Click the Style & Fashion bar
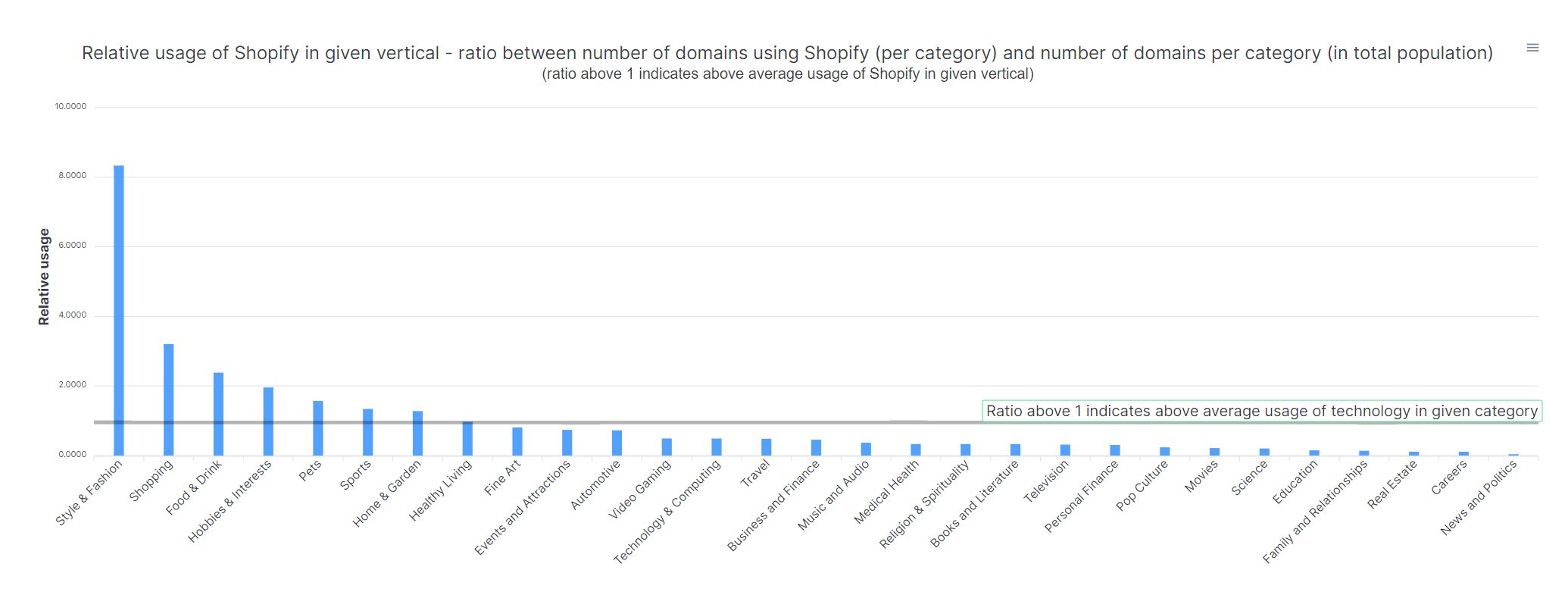 119,310
